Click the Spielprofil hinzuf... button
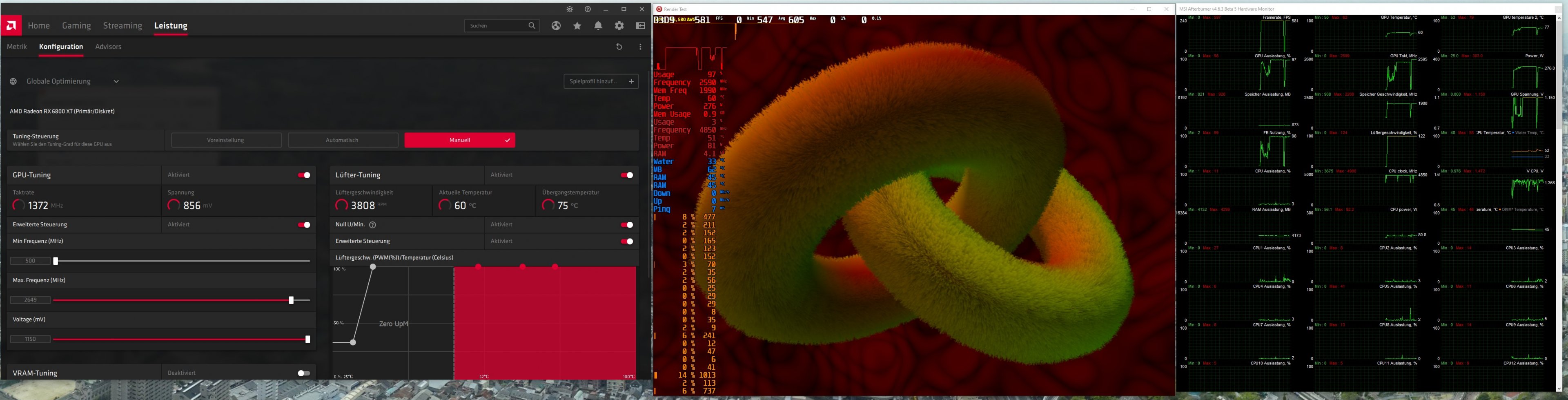This screenshot has height=400, width=1568. (601, 82)
